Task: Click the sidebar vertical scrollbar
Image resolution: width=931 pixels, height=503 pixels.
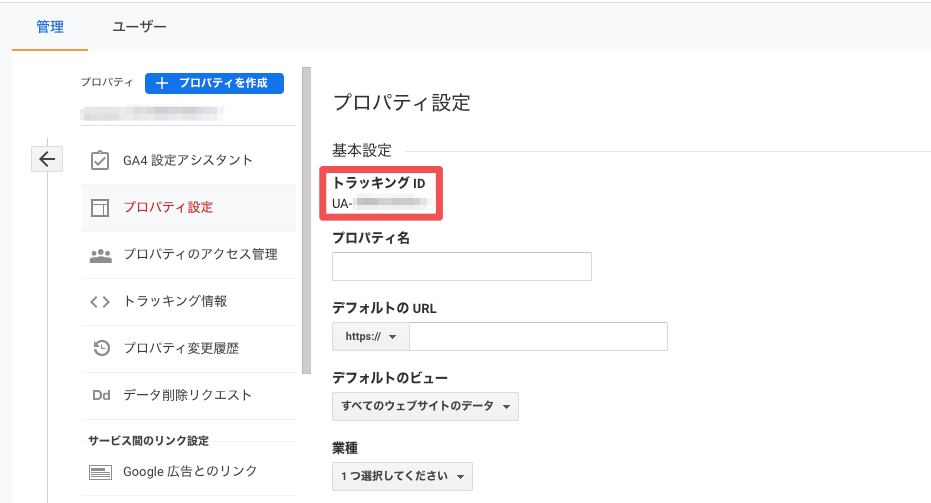Action: point(306,220)
